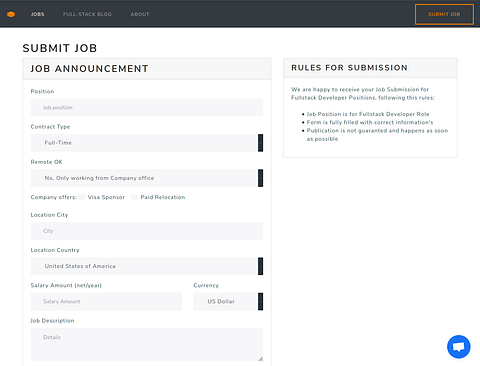Viewport: 480px width, 366px height.
Task: Open the About navigation item
Action: click(140, 14)
